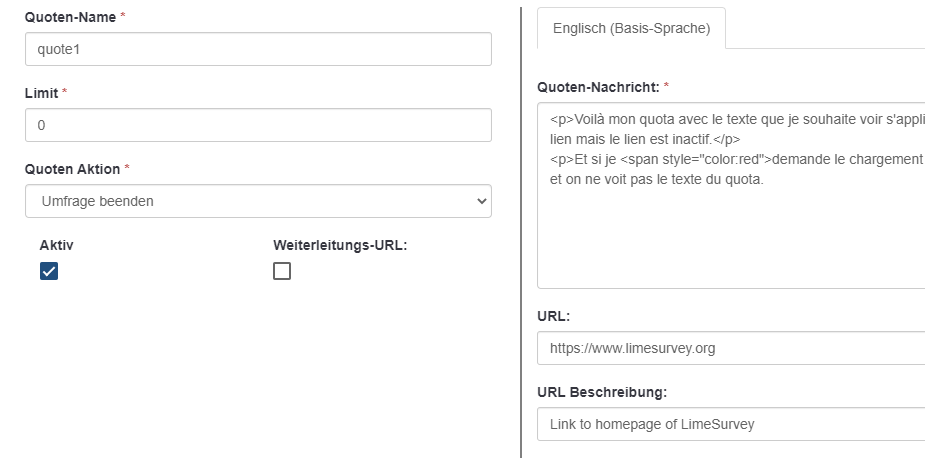Click the URL field containing limesurvey.org
925x465 pixels.
730,348
